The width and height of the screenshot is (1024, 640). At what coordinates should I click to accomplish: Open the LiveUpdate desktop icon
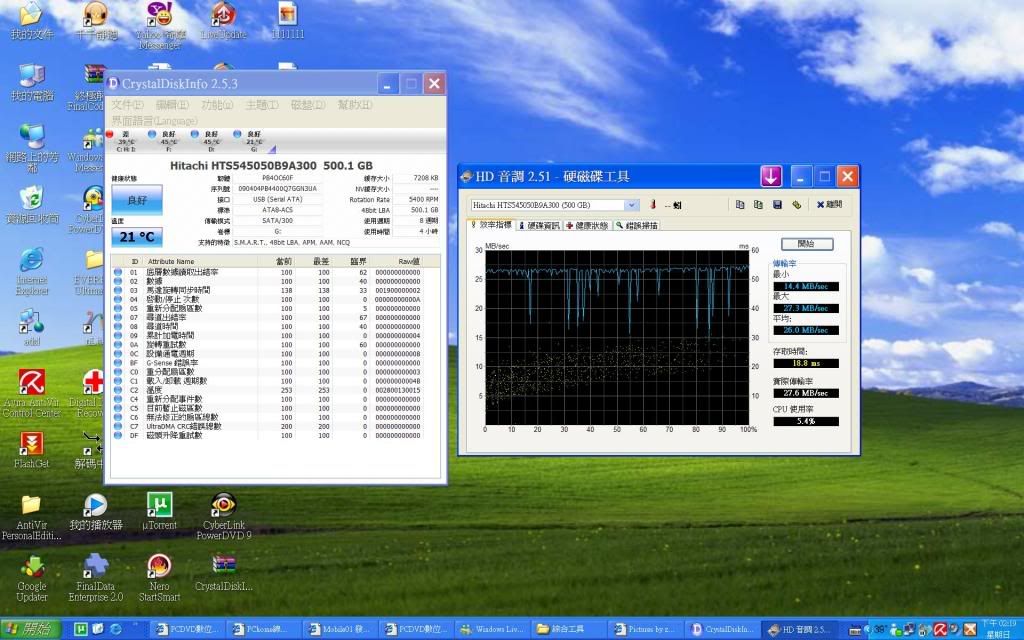coord(223,21)
